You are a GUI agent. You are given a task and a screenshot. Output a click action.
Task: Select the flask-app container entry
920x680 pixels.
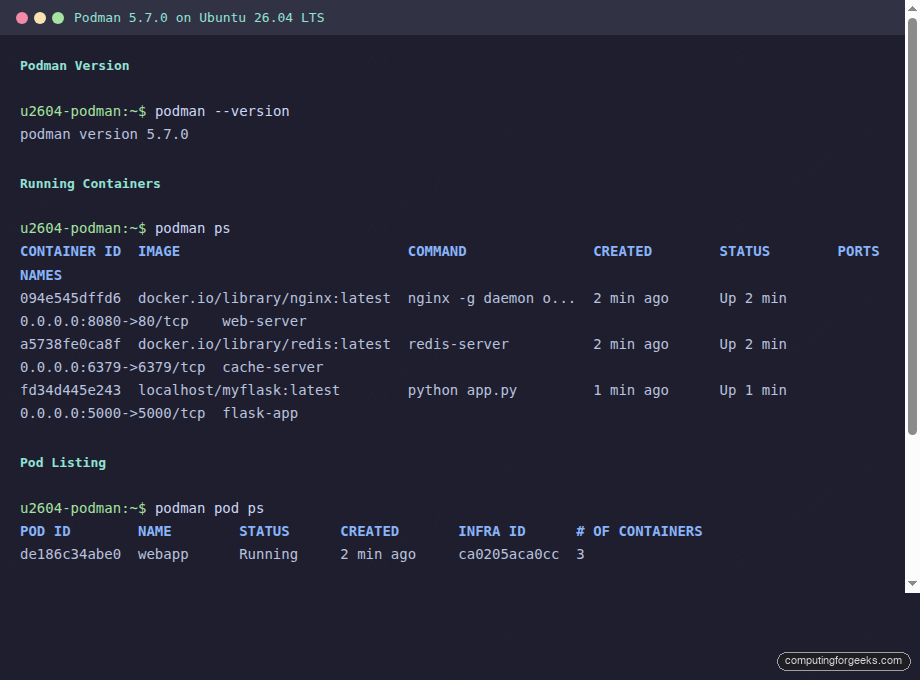[x=259, y=413]
